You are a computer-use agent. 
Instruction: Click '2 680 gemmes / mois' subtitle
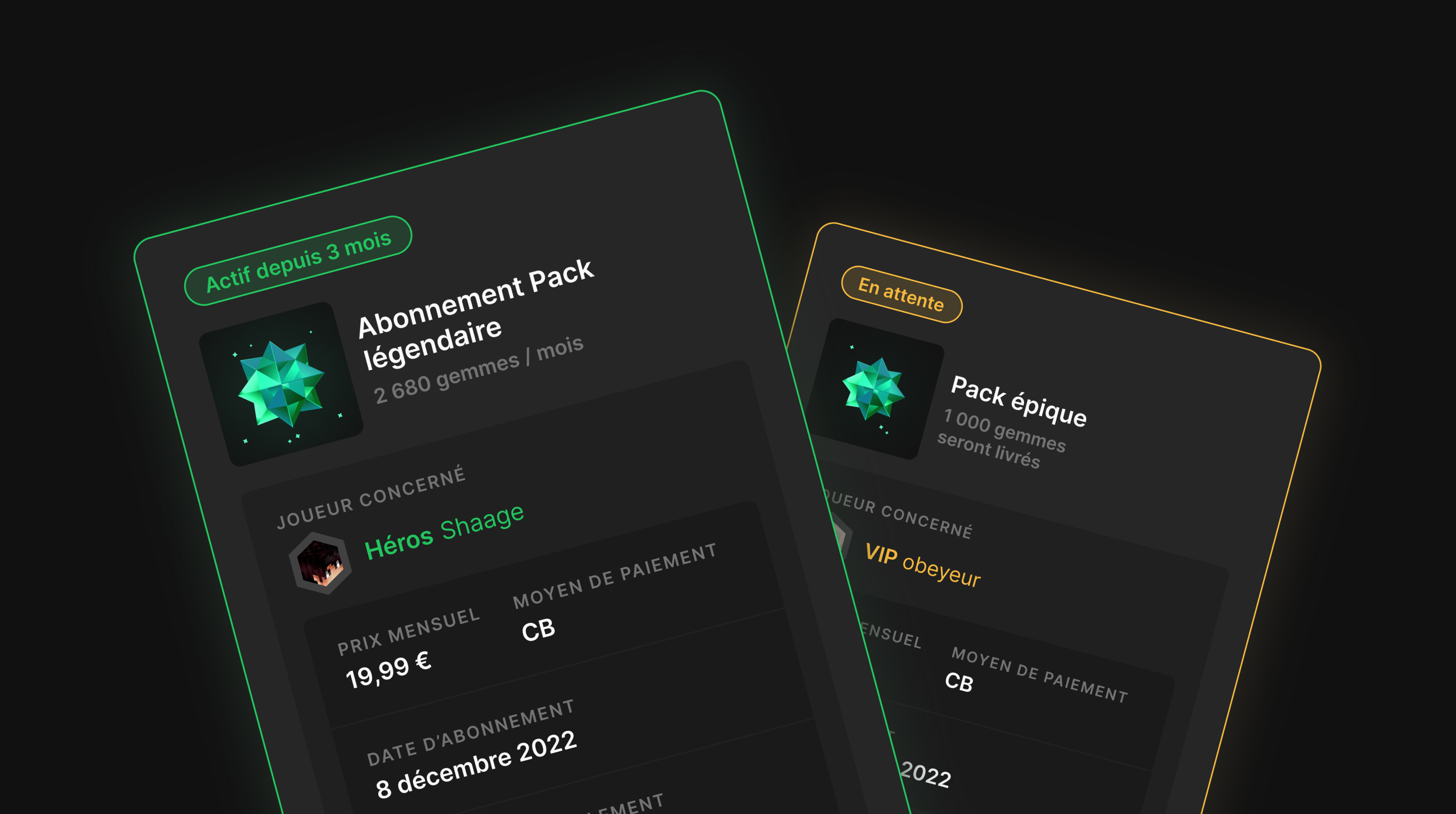[478, 370]
